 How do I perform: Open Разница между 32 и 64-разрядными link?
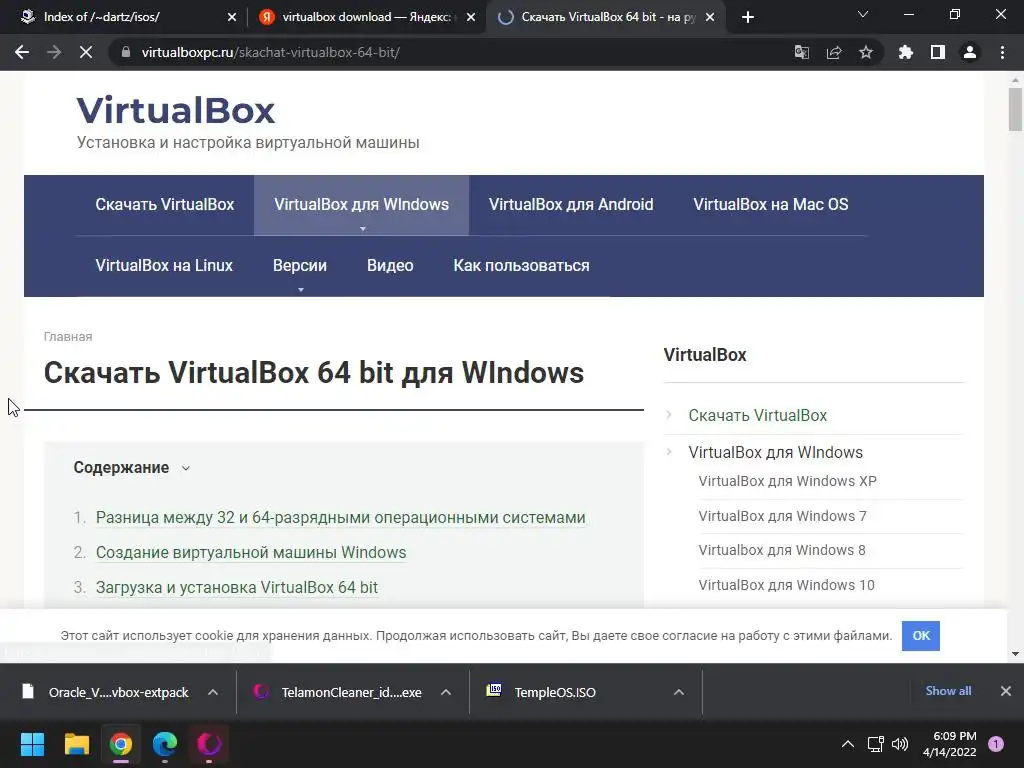tap(340, 518)
